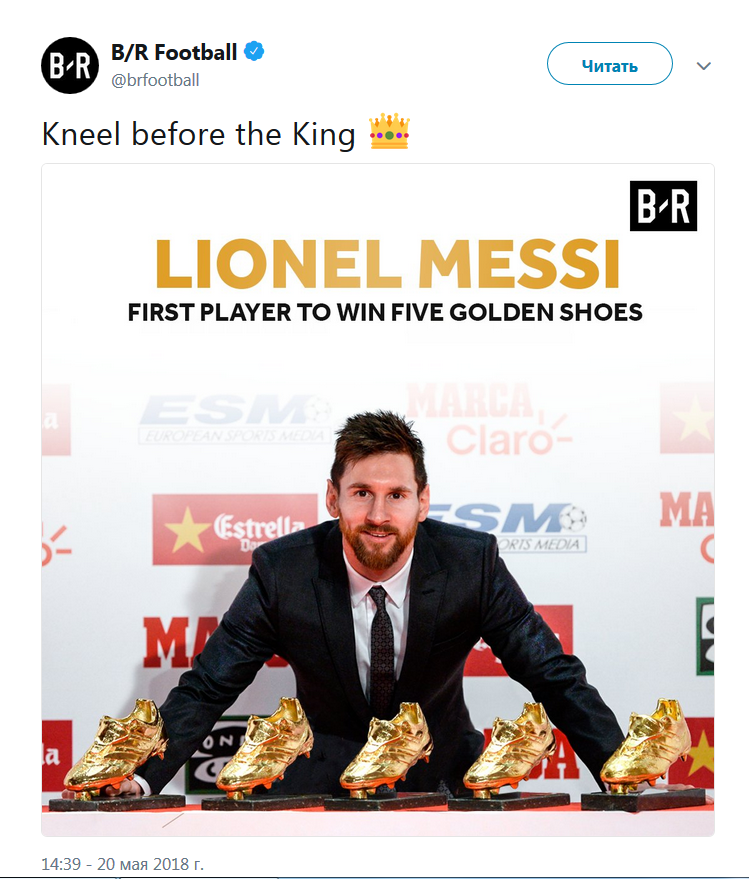
Task: Click the blue verified badge
Action: pyautogui.click(x=257, y=52)
